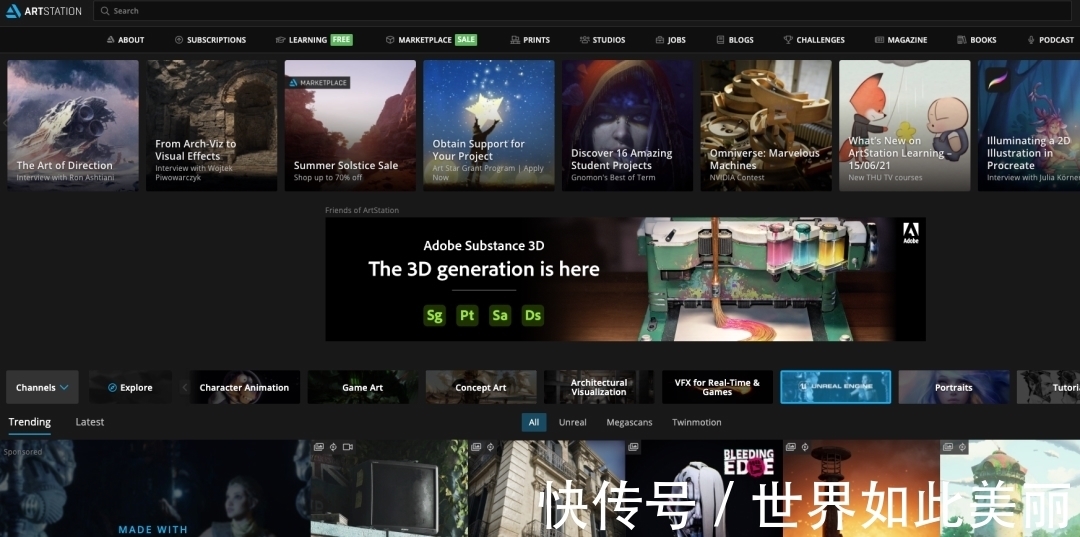Image resolution: width=1080 pixels, height=537 pixels.
Task: Click the Pt Substance app icon
Action: click(x=468, y=315)
